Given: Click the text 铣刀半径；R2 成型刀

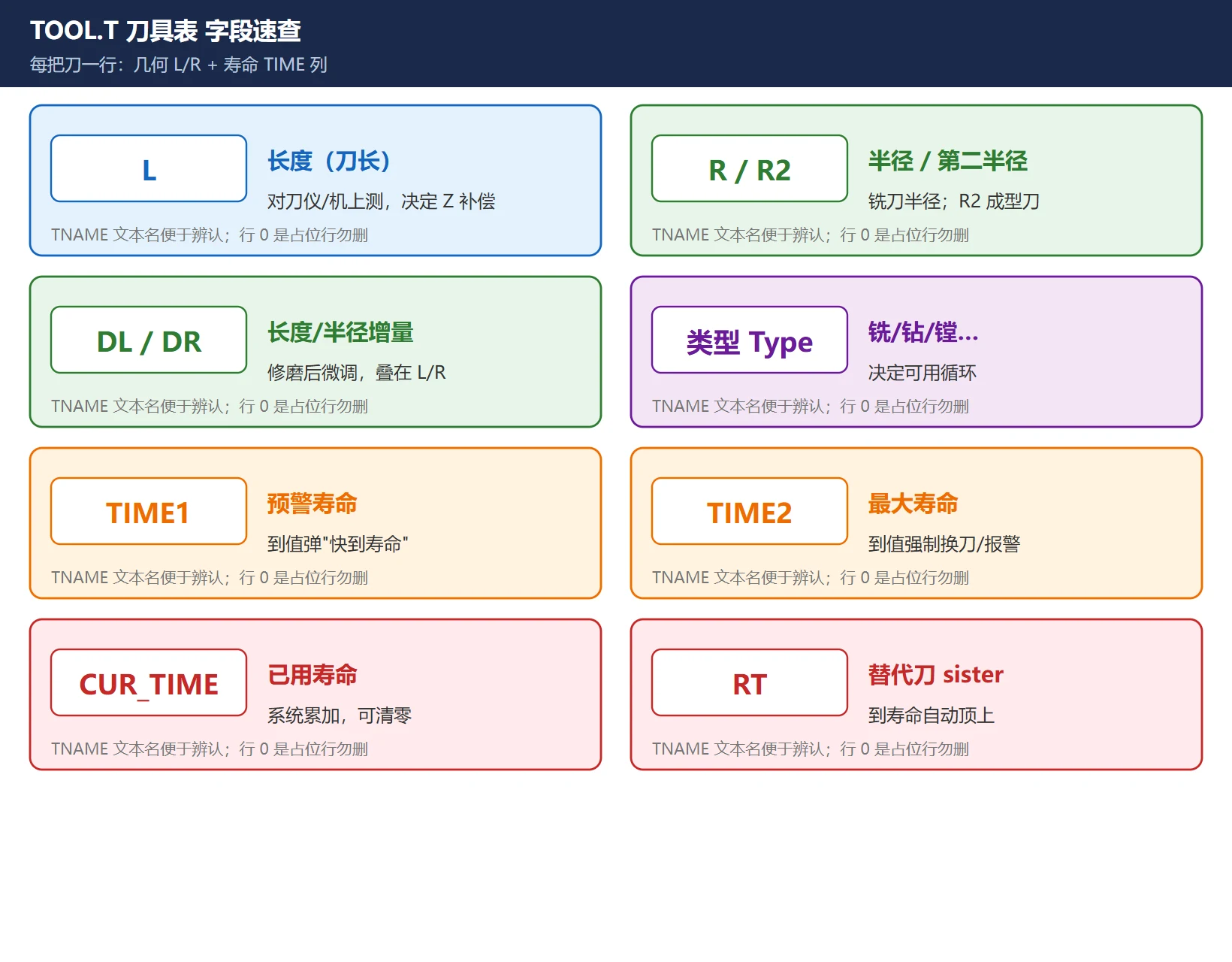Looking at the screenshot, I should (954, 201).
